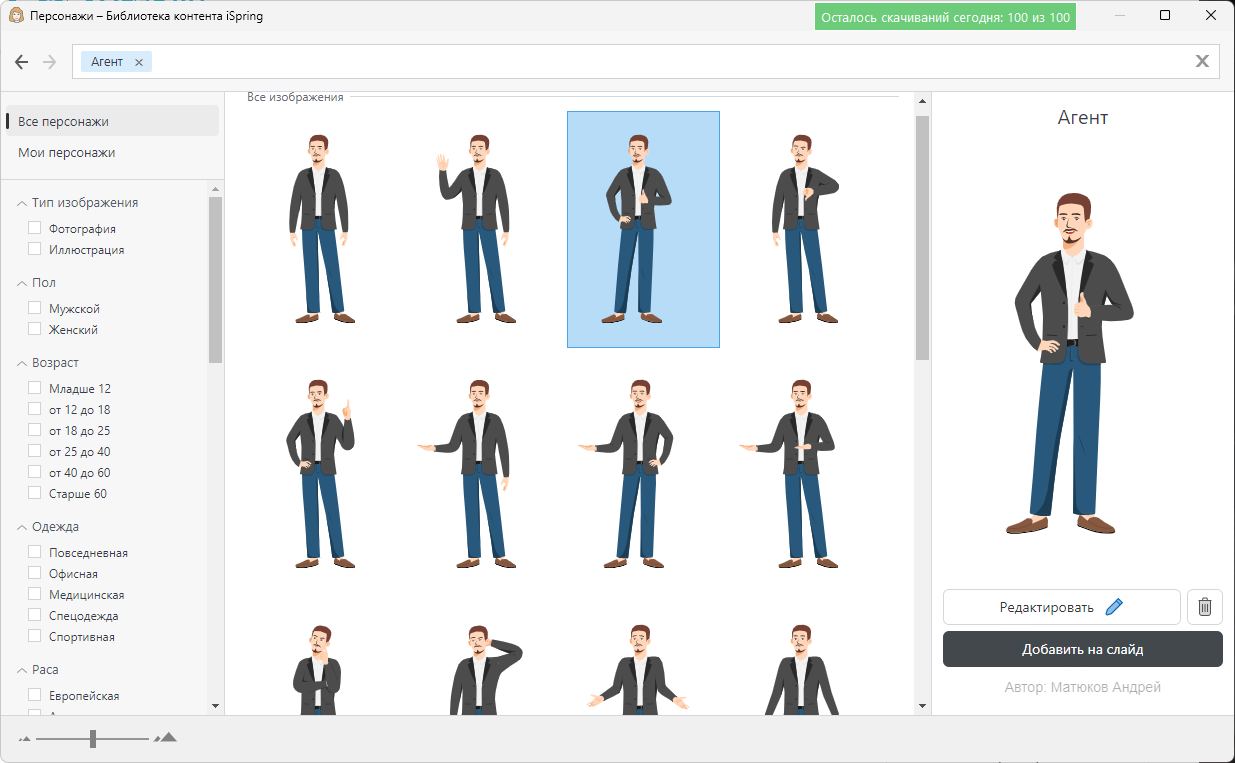Check the Спецодежда checkbox
Viewport: 1235px width, 763px height.
click(35, 615)
